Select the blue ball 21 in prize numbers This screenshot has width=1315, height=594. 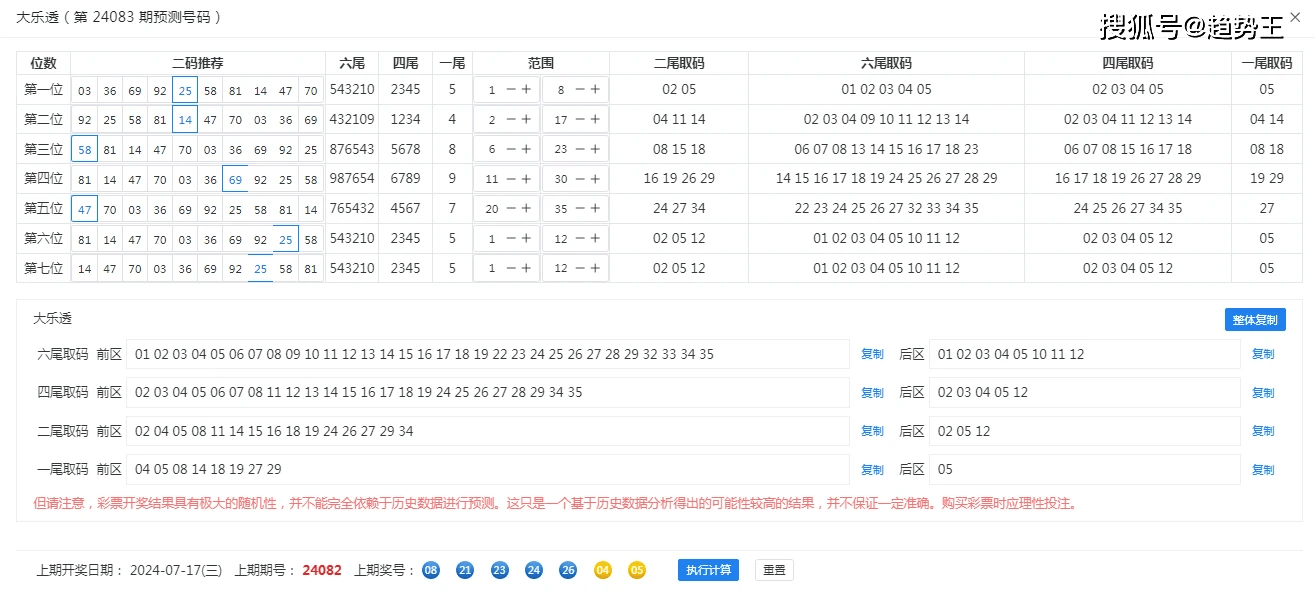(x=465, y=570)
